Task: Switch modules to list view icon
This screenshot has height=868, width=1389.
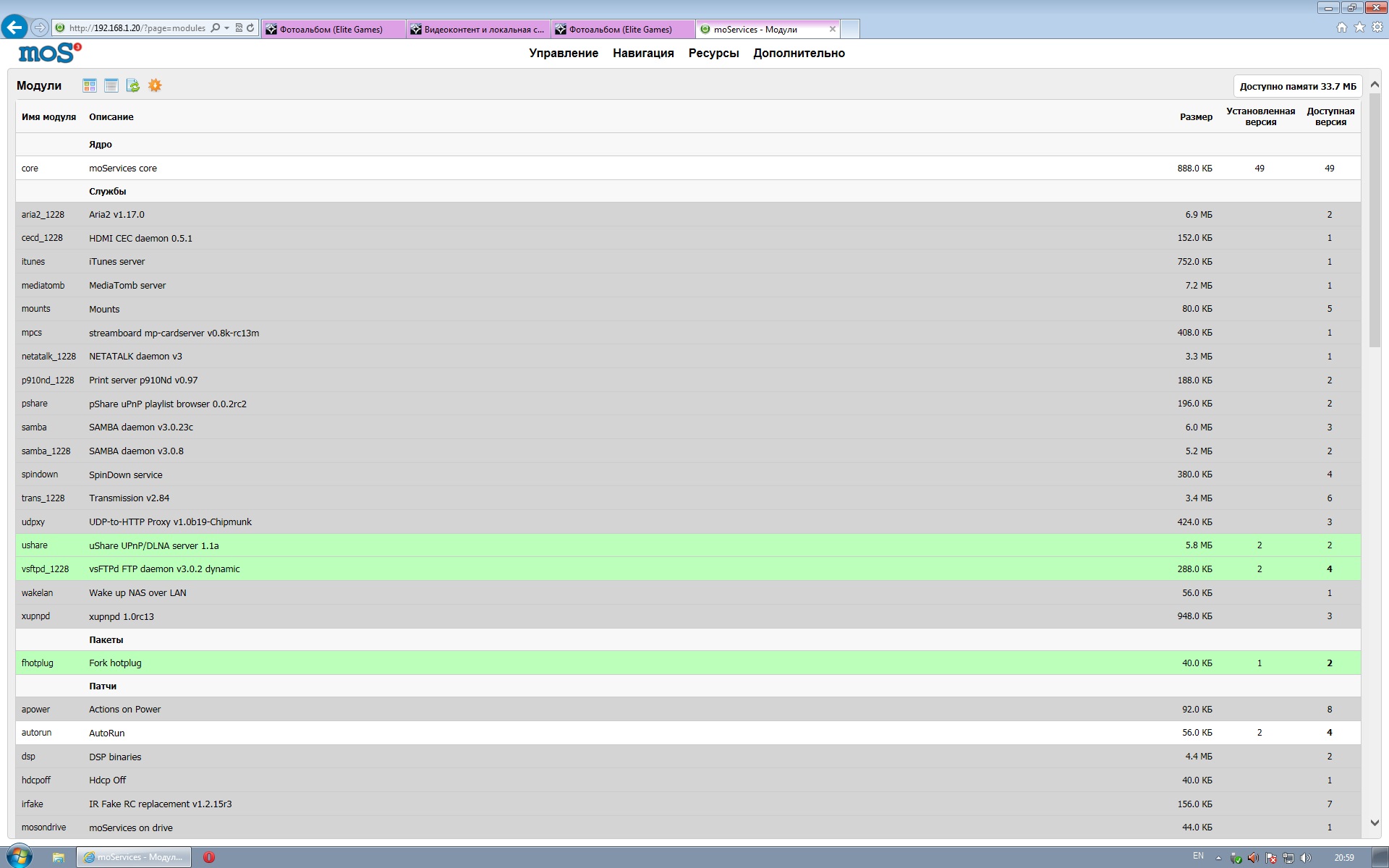Action: coord(111,86)
